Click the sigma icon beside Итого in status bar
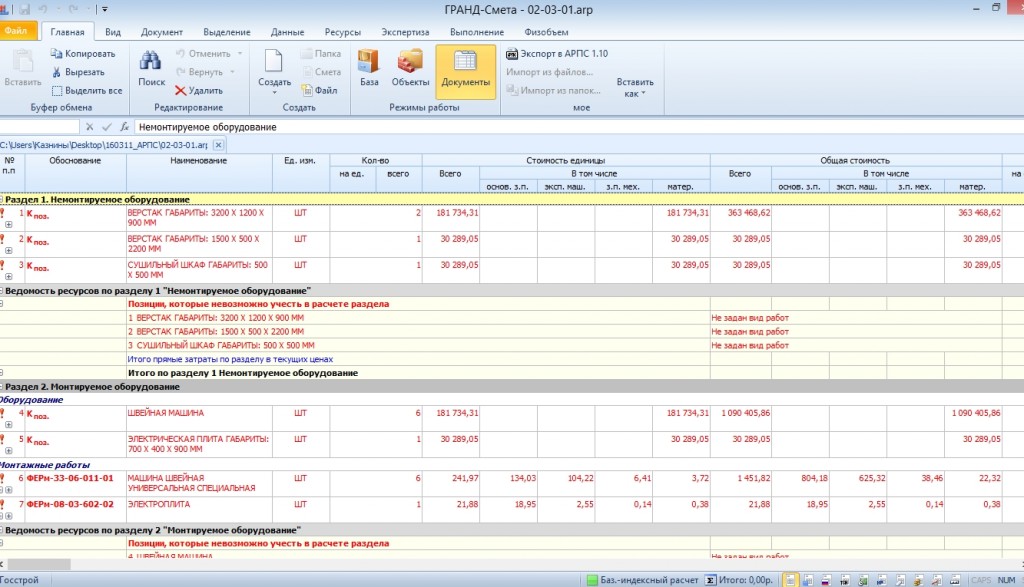The image size is (1024, 587). pos(711,580)
